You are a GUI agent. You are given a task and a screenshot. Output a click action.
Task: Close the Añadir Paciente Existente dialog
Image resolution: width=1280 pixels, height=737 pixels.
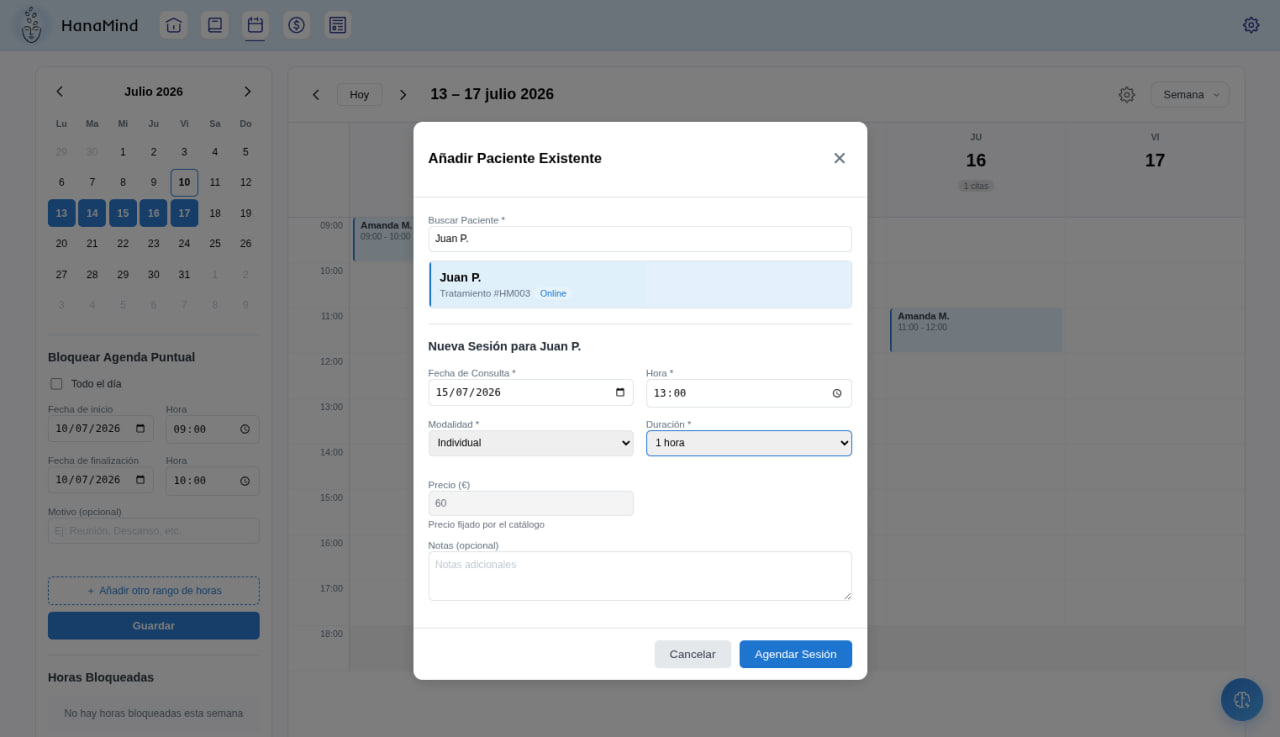coord(839,158)
